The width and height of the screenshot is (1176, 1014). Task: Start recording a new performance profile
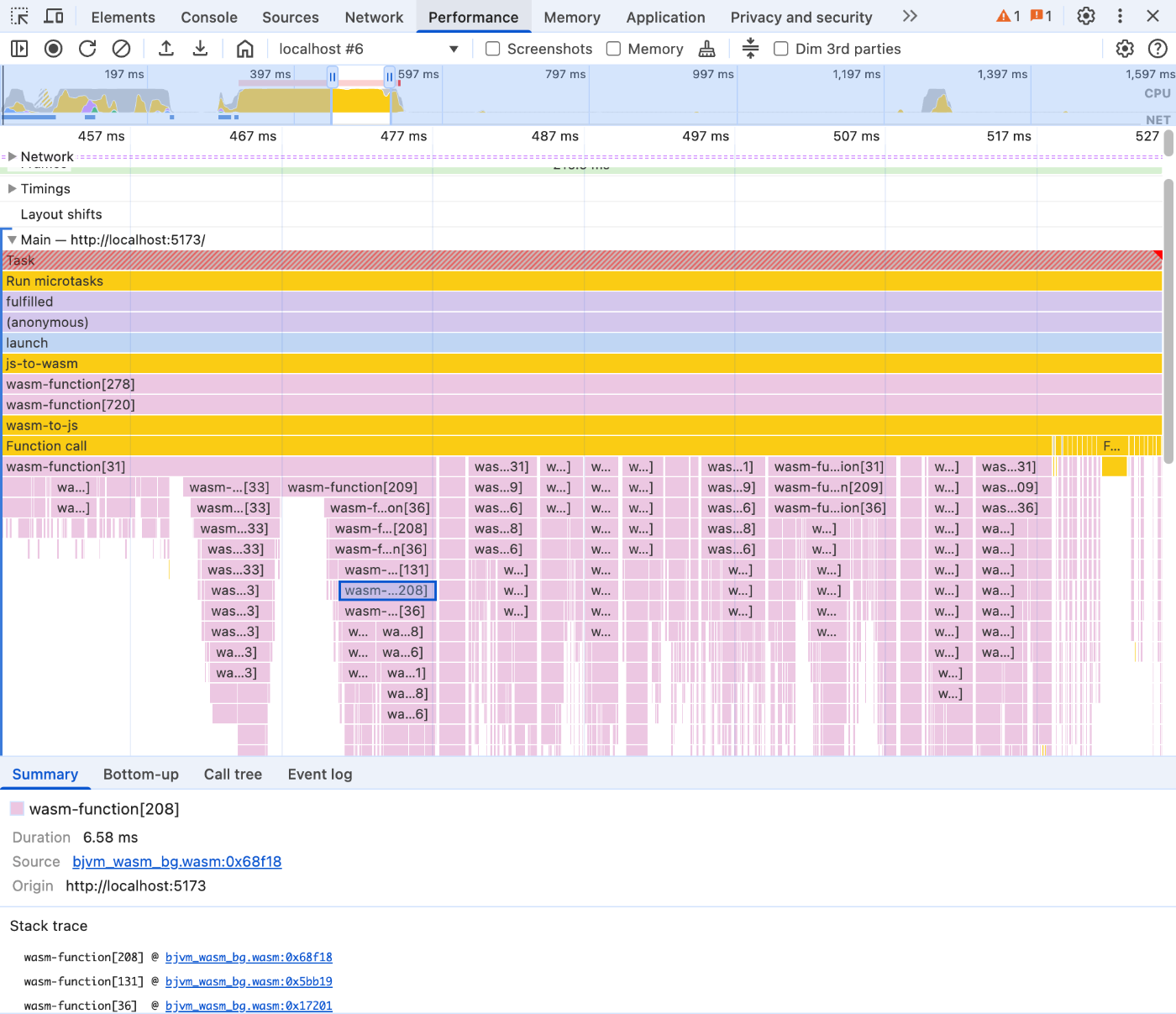tap(53, 48)
